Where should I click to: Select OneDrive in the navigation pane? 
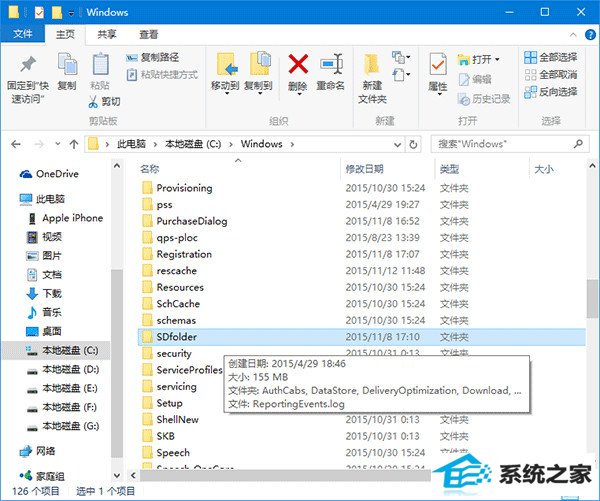(49, 174)
